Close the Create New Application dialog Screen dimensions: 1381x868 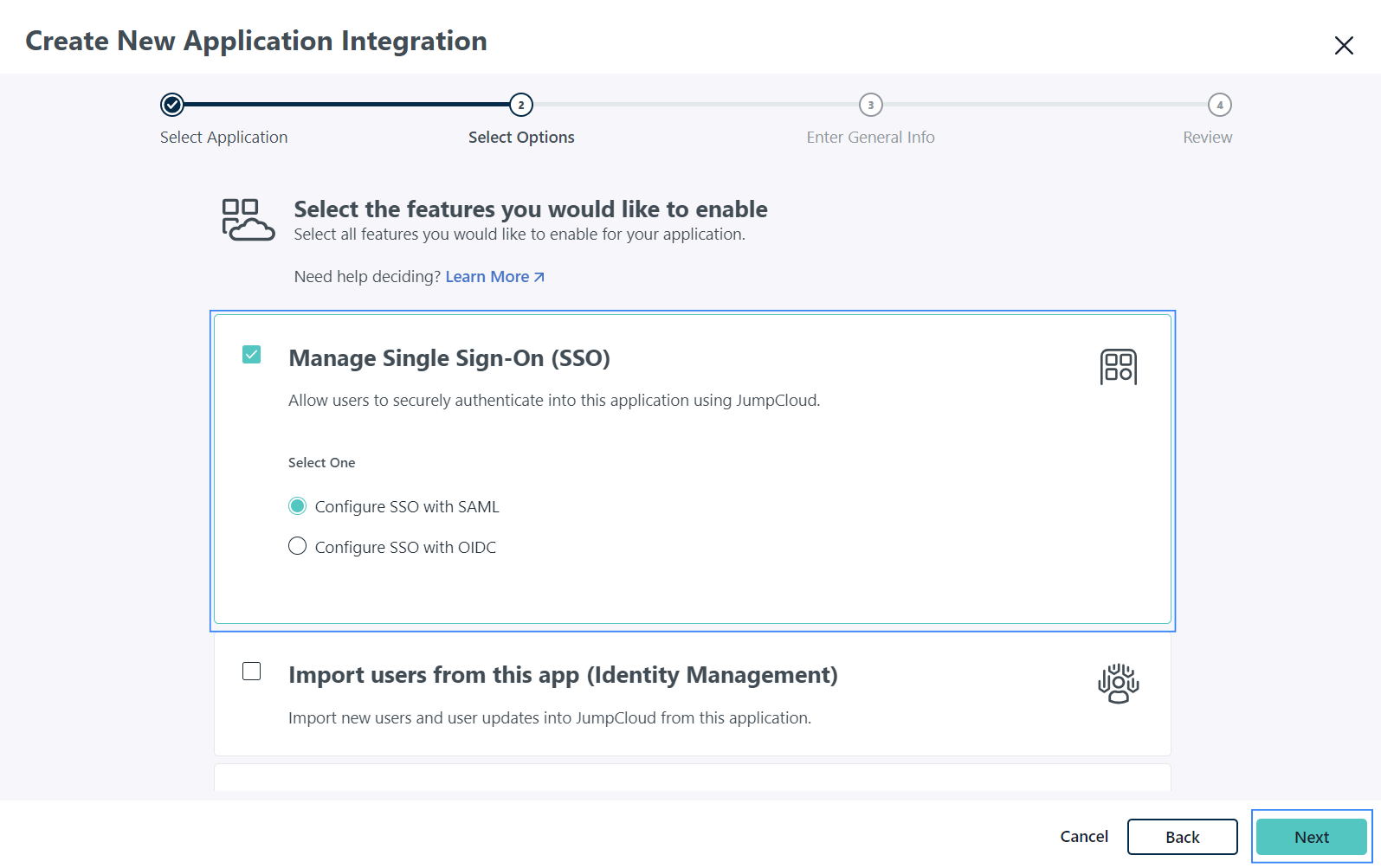pyautogui.click(x=1343, y=45)
